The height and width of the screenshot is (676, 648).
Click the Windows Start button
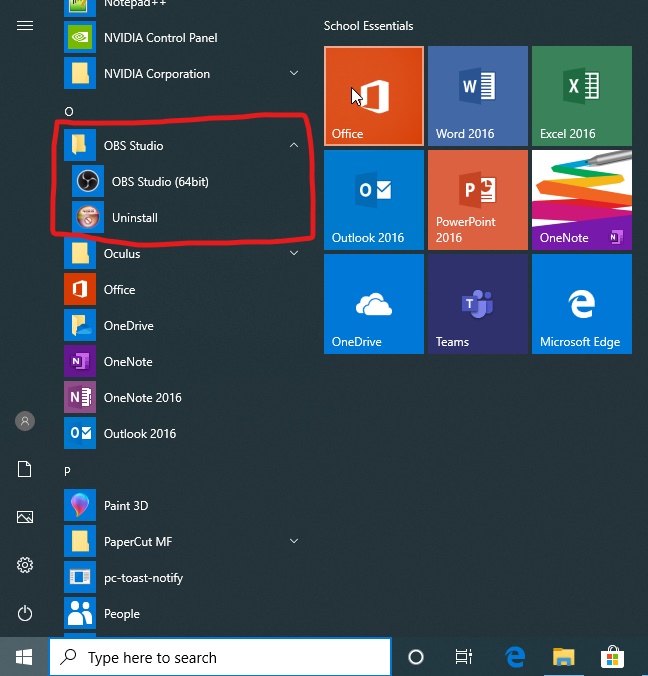(24, 657)
